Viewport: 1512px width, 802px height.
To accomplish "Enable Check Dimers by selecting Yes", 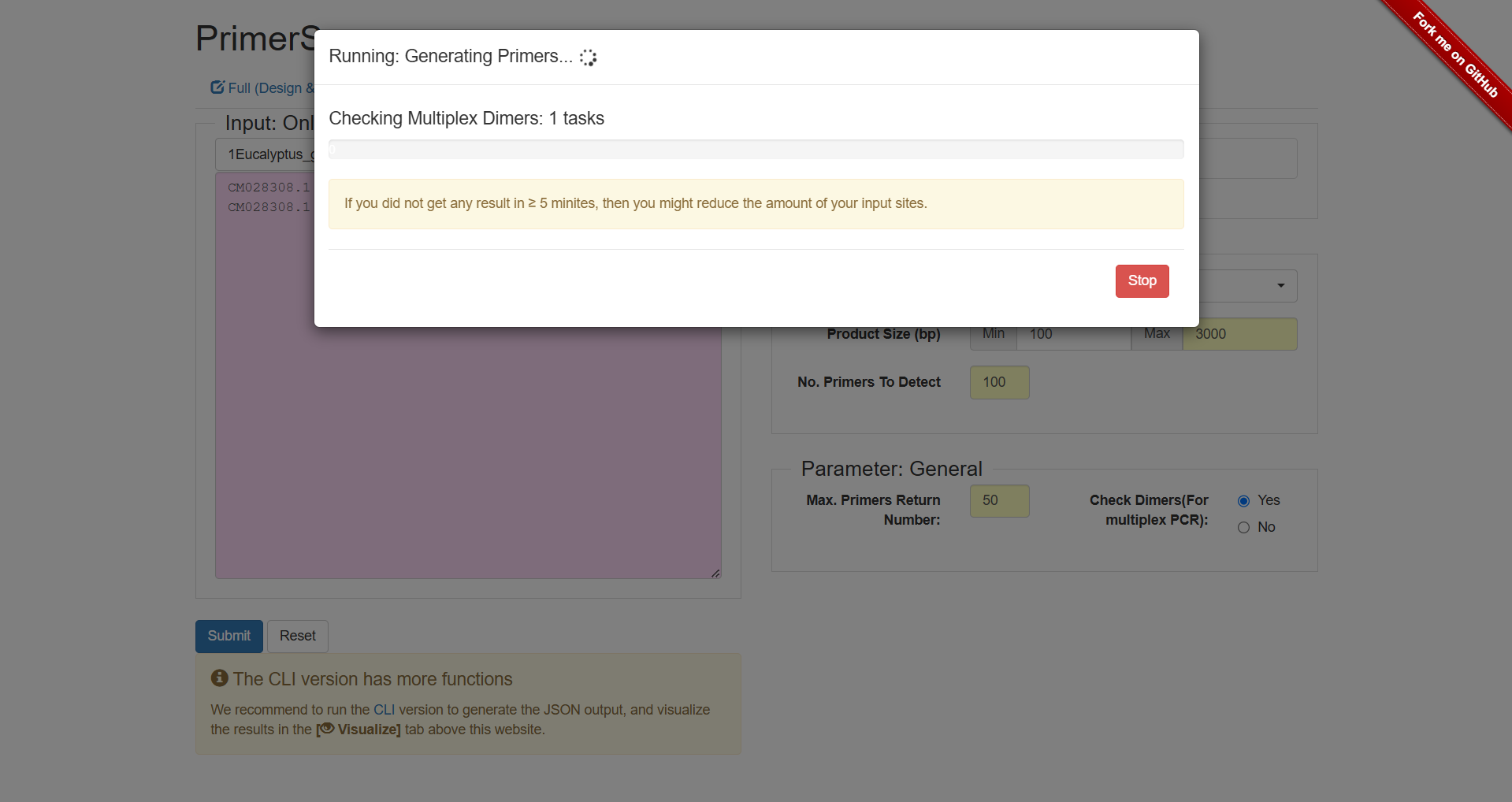I will tap(1243, 500).
